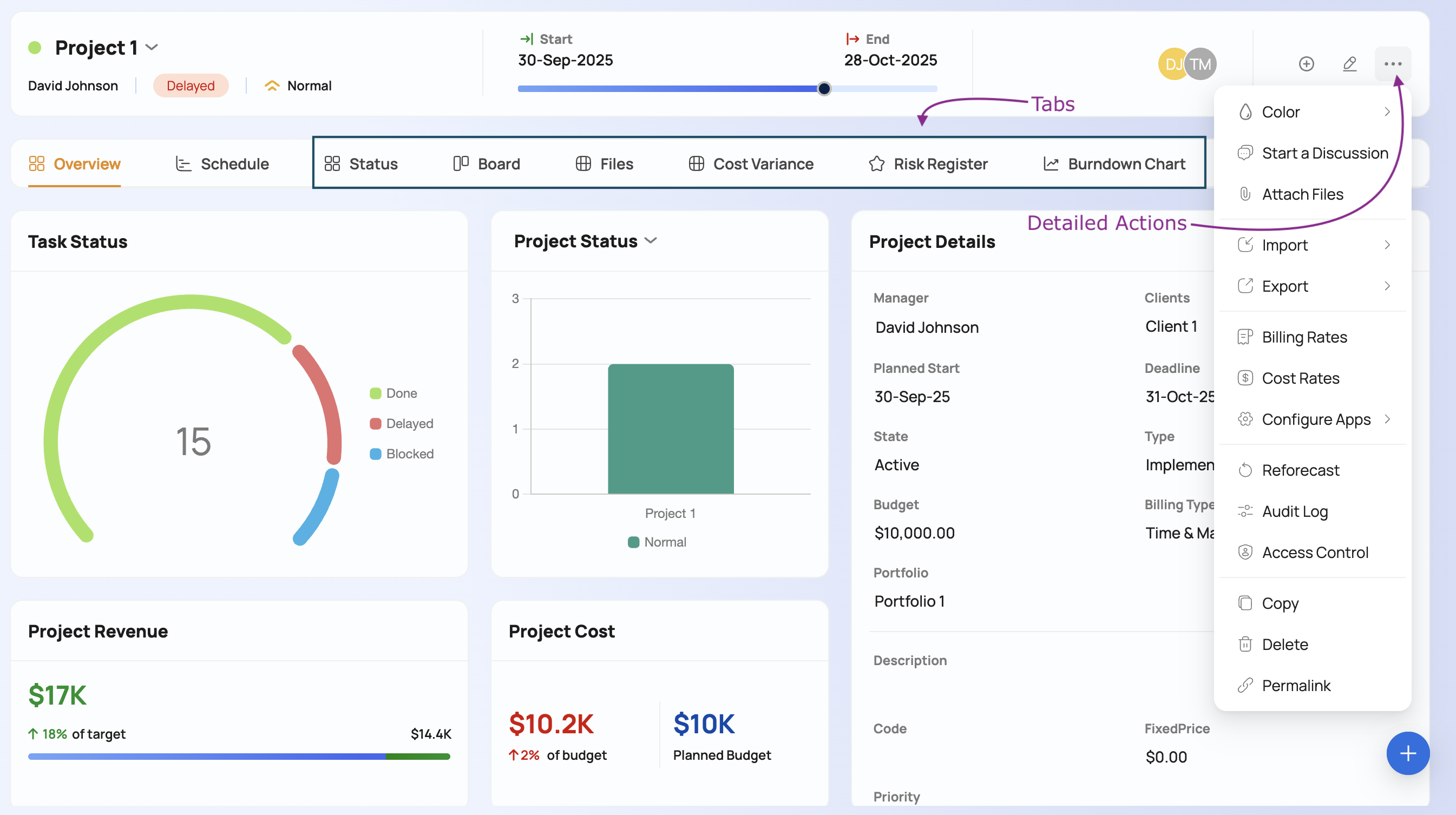Click the pencil edit icon in header
Viewport: 1456px width, 815px height.
click(x=1349, y=64)
